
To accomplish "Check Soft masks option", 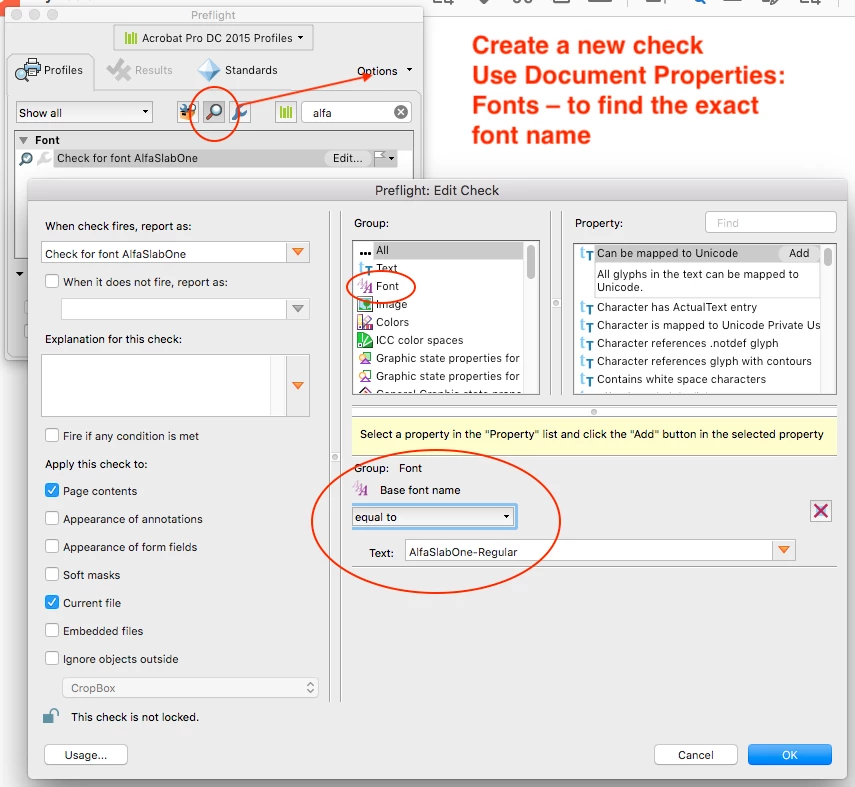I will point(52,574).
